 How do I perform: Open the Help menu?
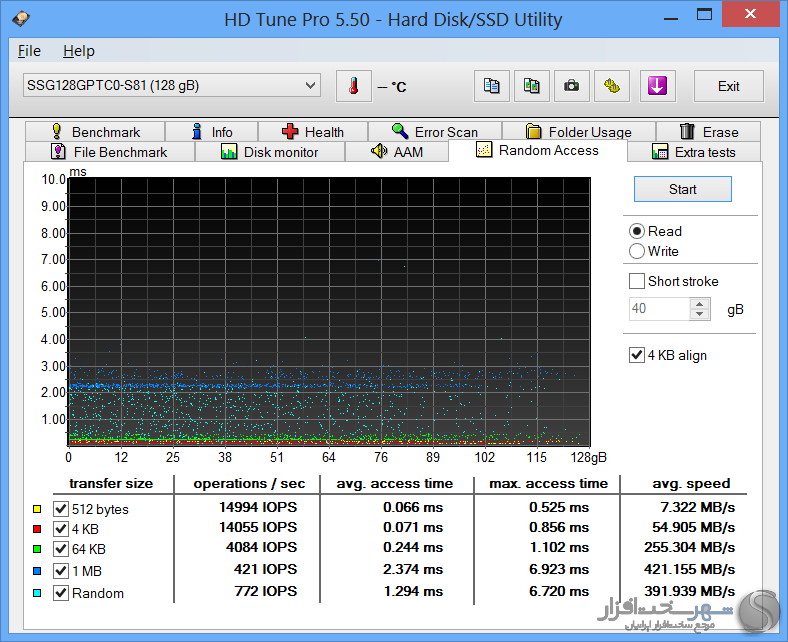tap(78, 51)
